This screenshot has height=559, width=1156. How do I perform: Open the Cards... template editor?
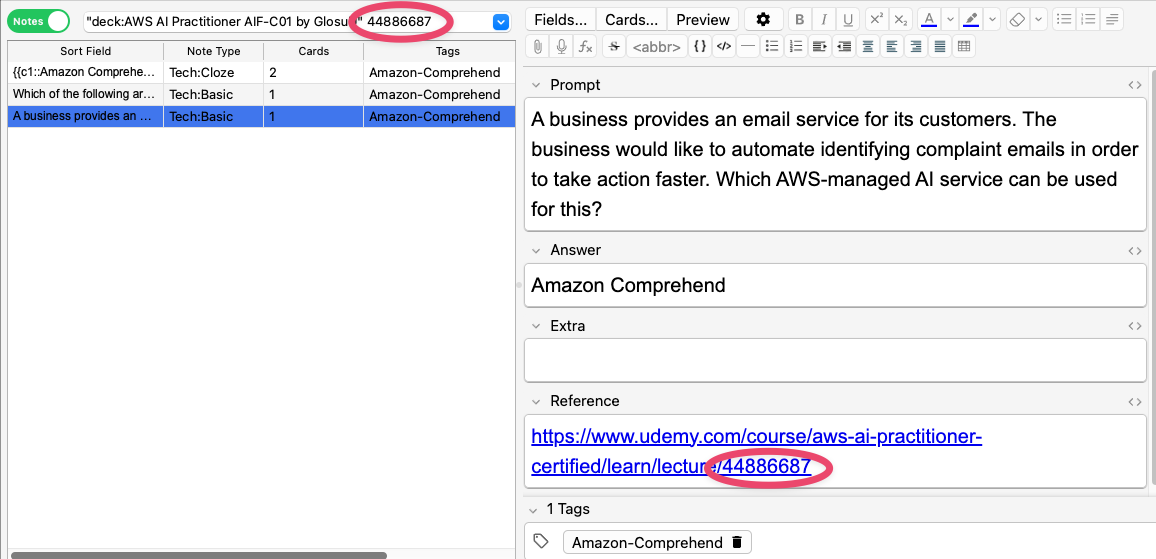point(631,19)
